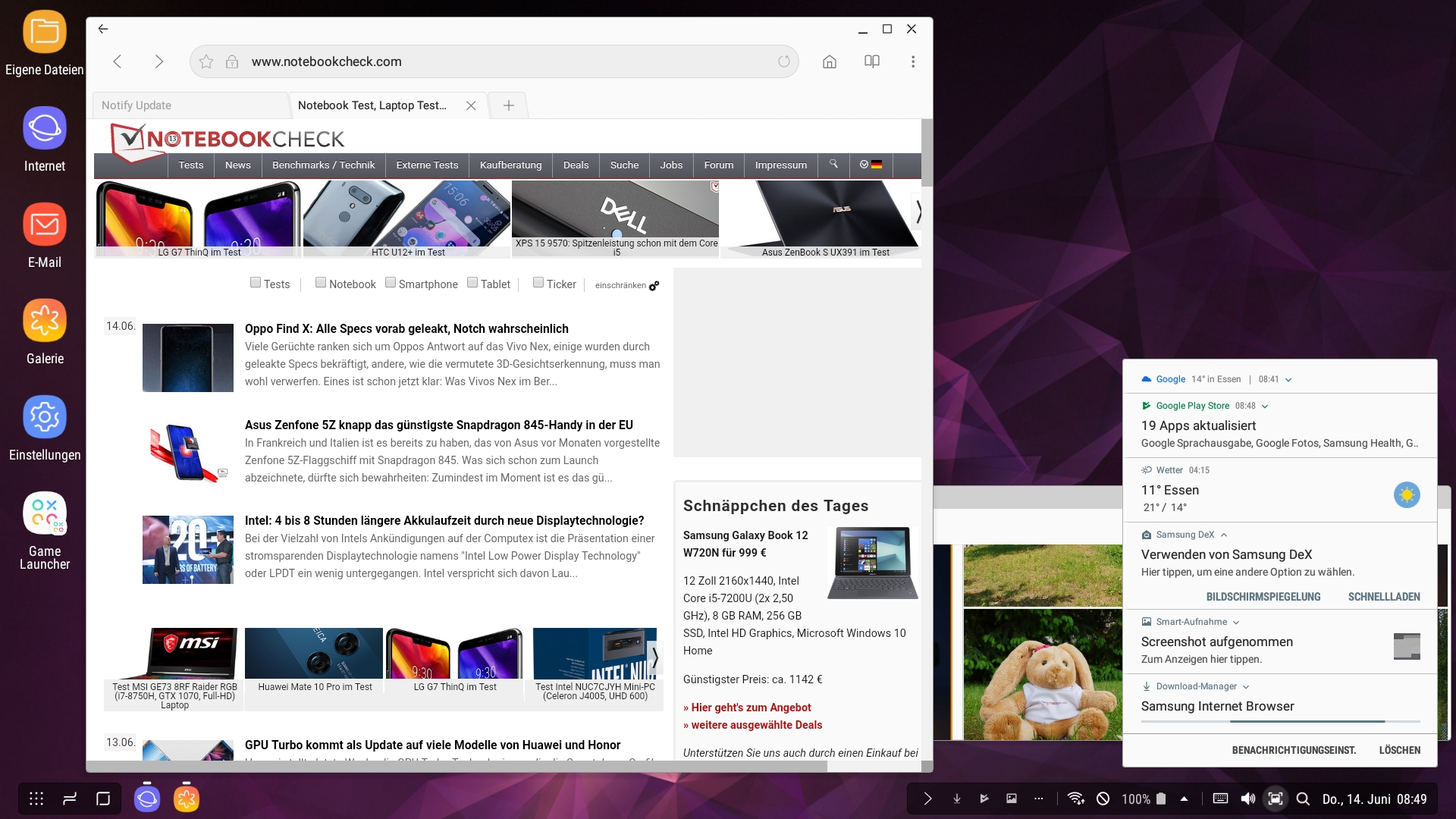This screenshot has width=1456, height=819.
Task: Check the Smartphone filter checkbox
Action: 391,283
